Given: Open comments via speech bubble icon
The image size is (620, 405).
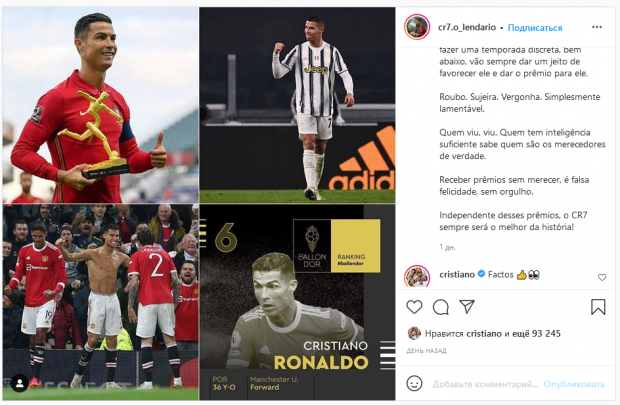Looking at the screenshot, I should coord(440,307).
